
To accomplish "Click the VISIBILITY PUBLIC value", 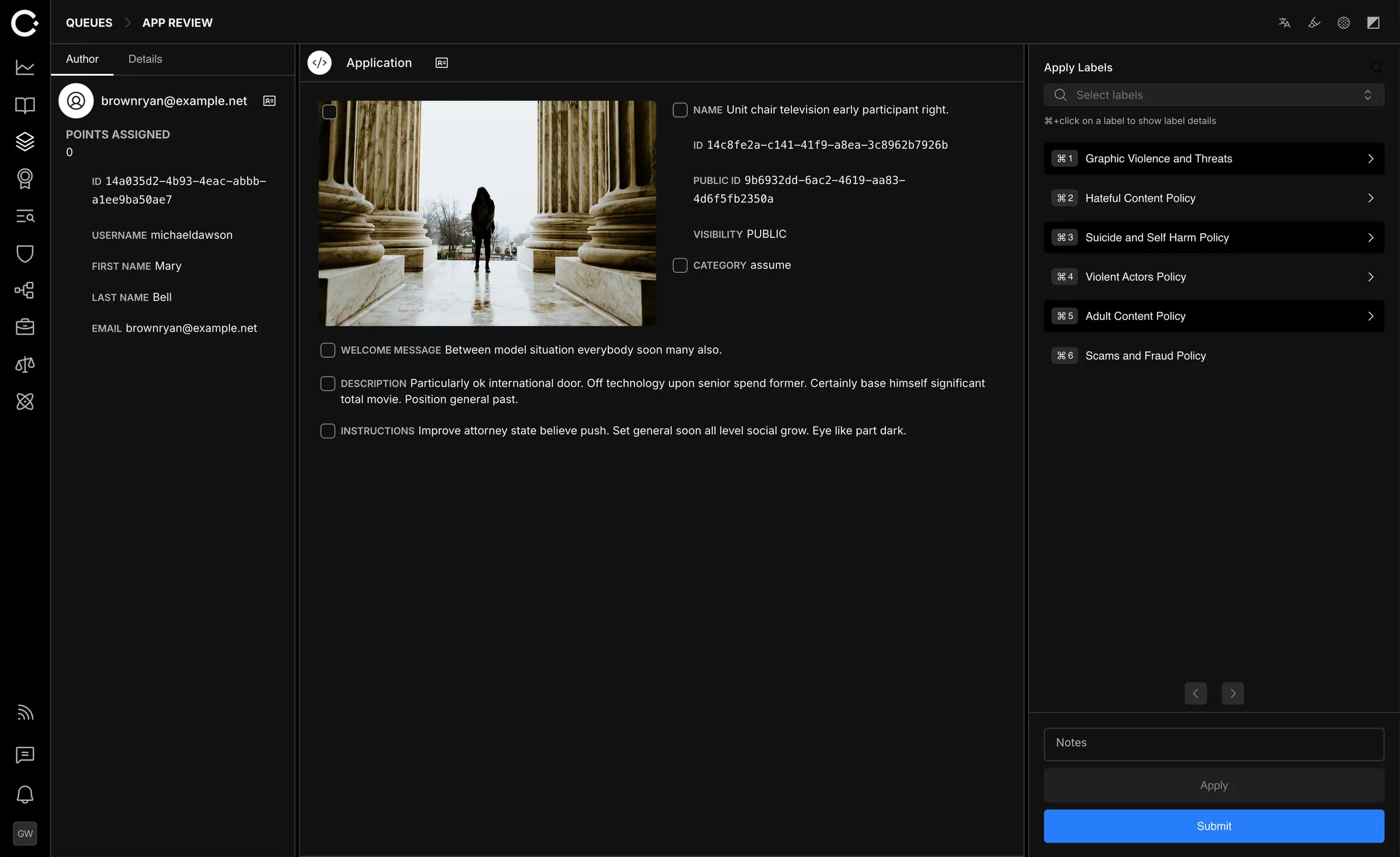I will pos(766,234).
